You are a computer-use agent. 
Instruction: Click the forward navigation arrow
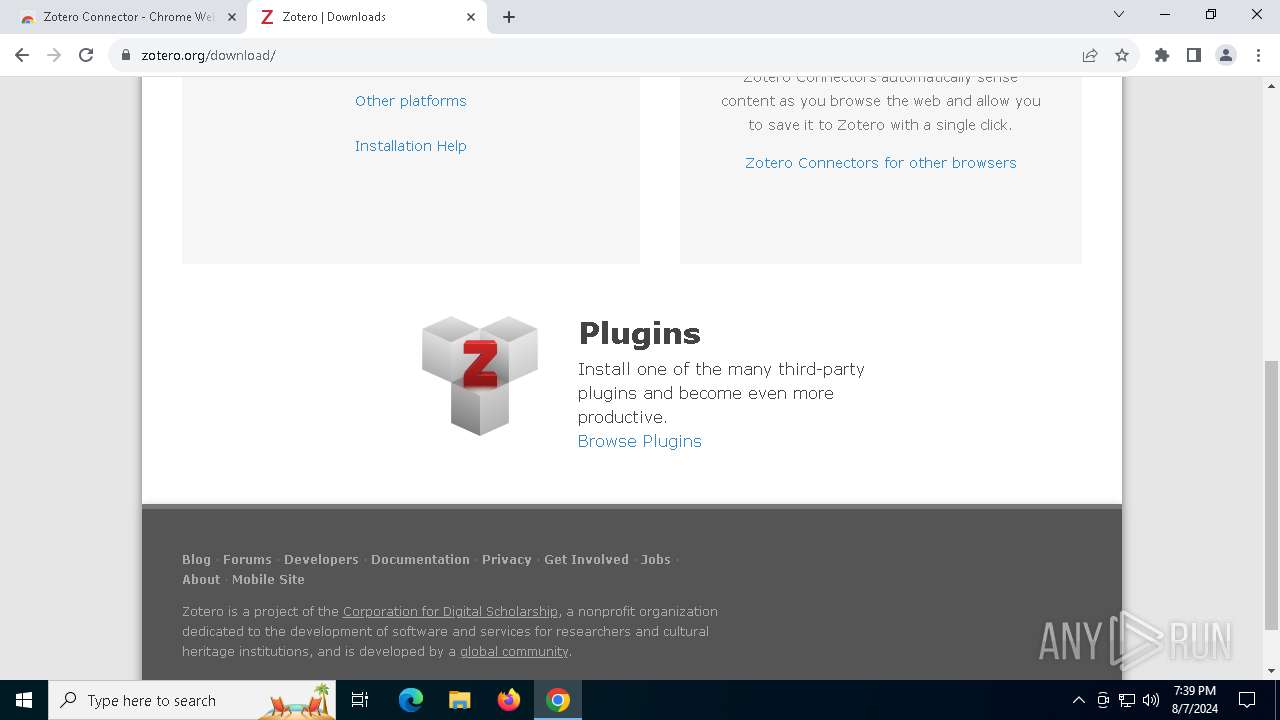click(54, 55)
